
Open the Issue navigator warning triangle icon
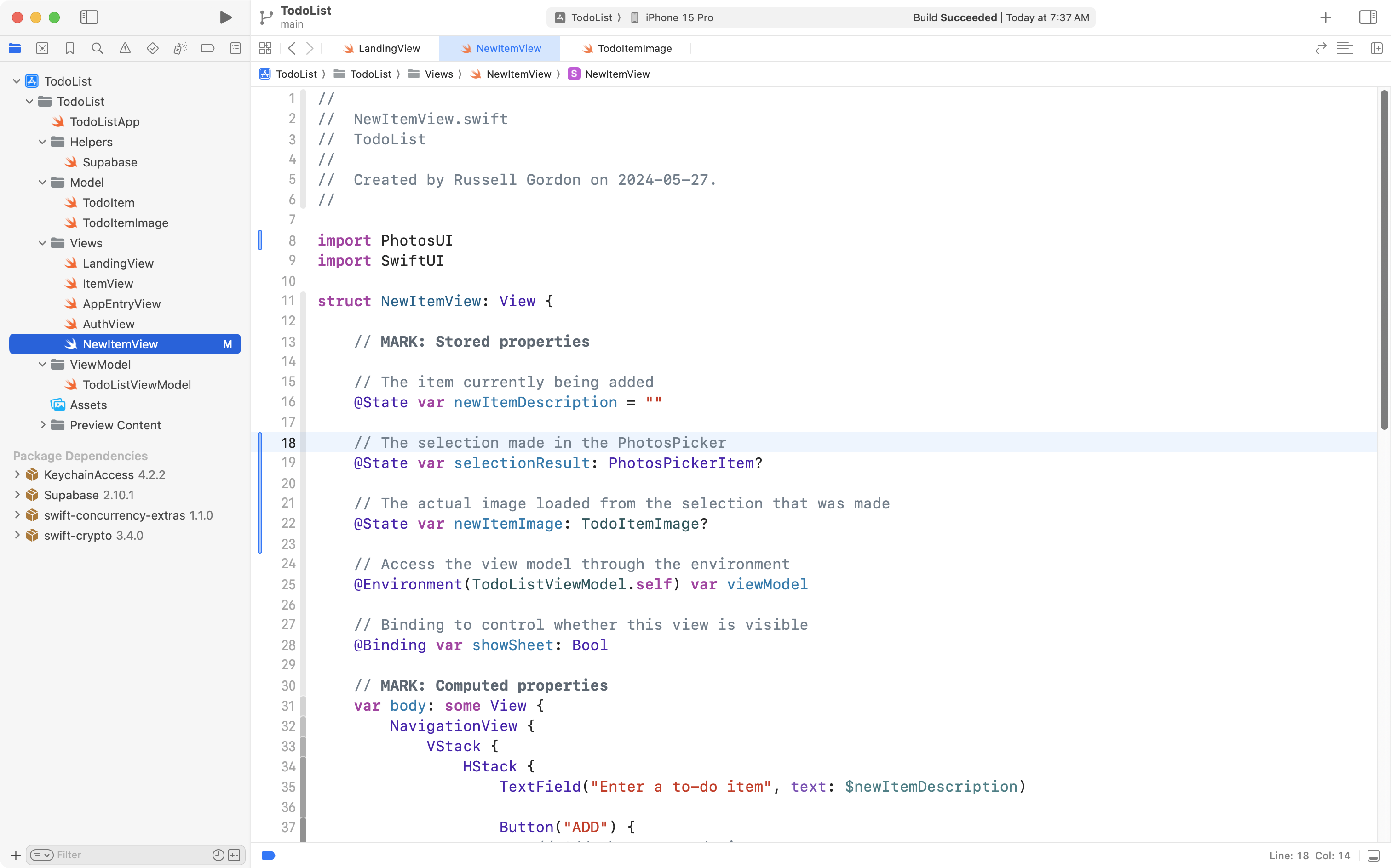[x=125, y=48]
